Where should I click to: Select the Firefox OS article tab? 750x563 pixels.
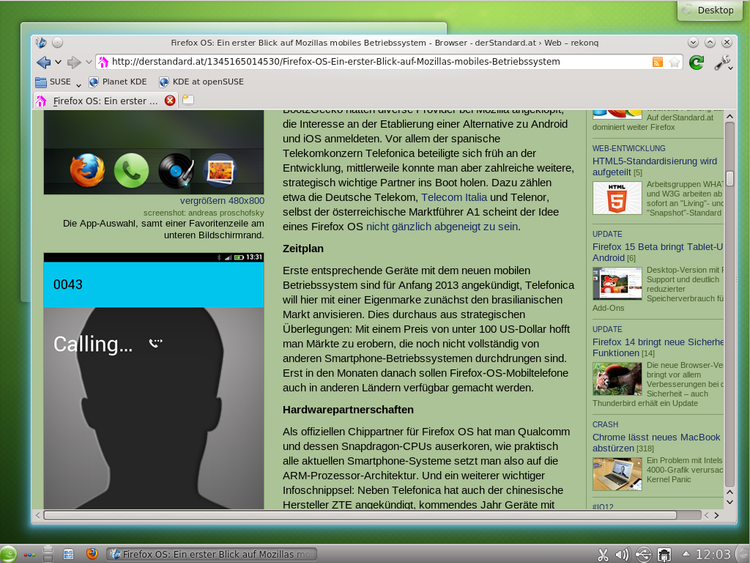click(100, 100)
